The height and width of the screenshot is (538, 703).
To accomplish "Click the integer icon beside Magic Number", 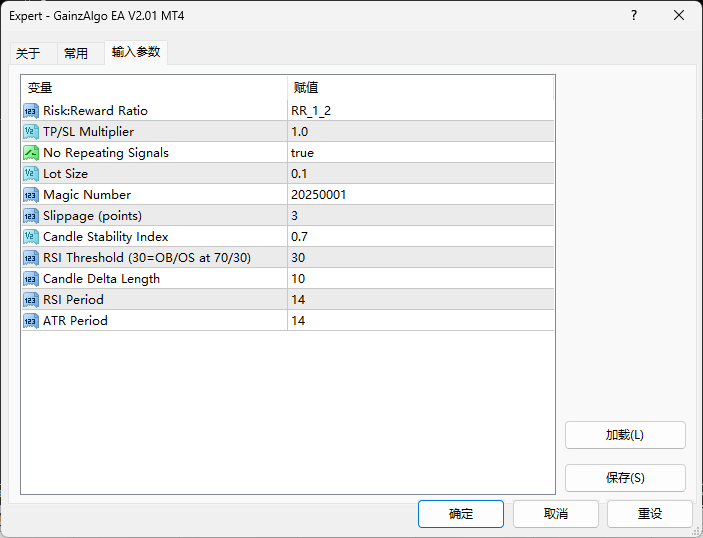I will point(31,195).
